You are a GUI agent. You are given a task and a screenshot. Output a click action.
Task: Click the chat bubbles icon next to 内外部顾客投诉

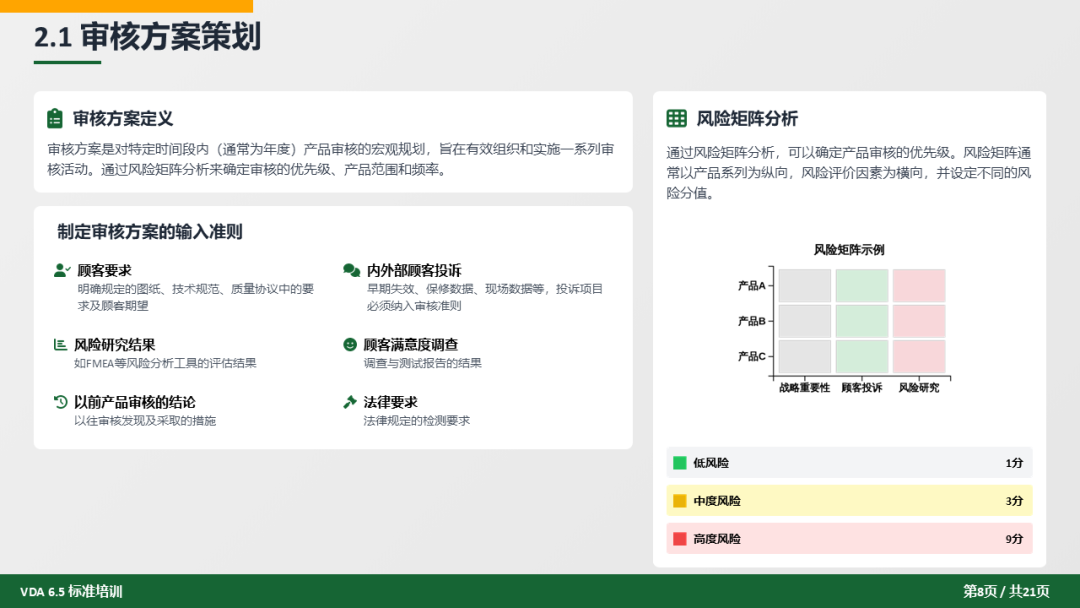(x=351, y=270)
